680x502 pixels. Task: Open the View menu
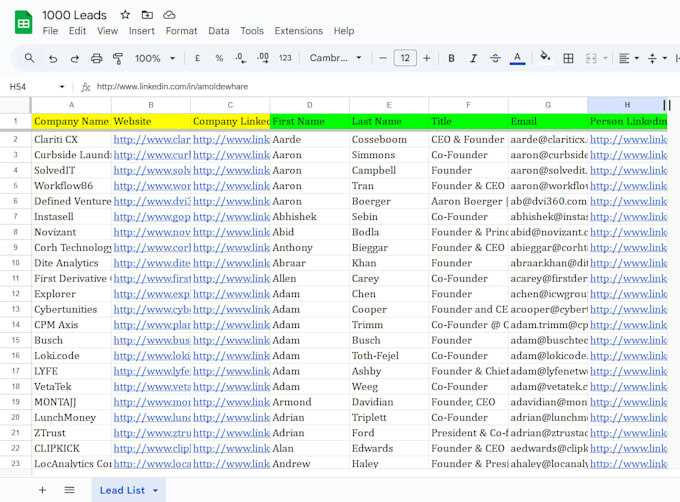click(107, 31)
